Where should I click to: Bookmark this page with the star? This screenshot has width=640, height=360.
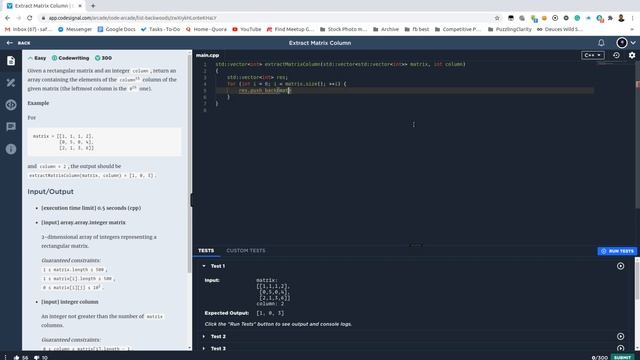click(497, 18)
